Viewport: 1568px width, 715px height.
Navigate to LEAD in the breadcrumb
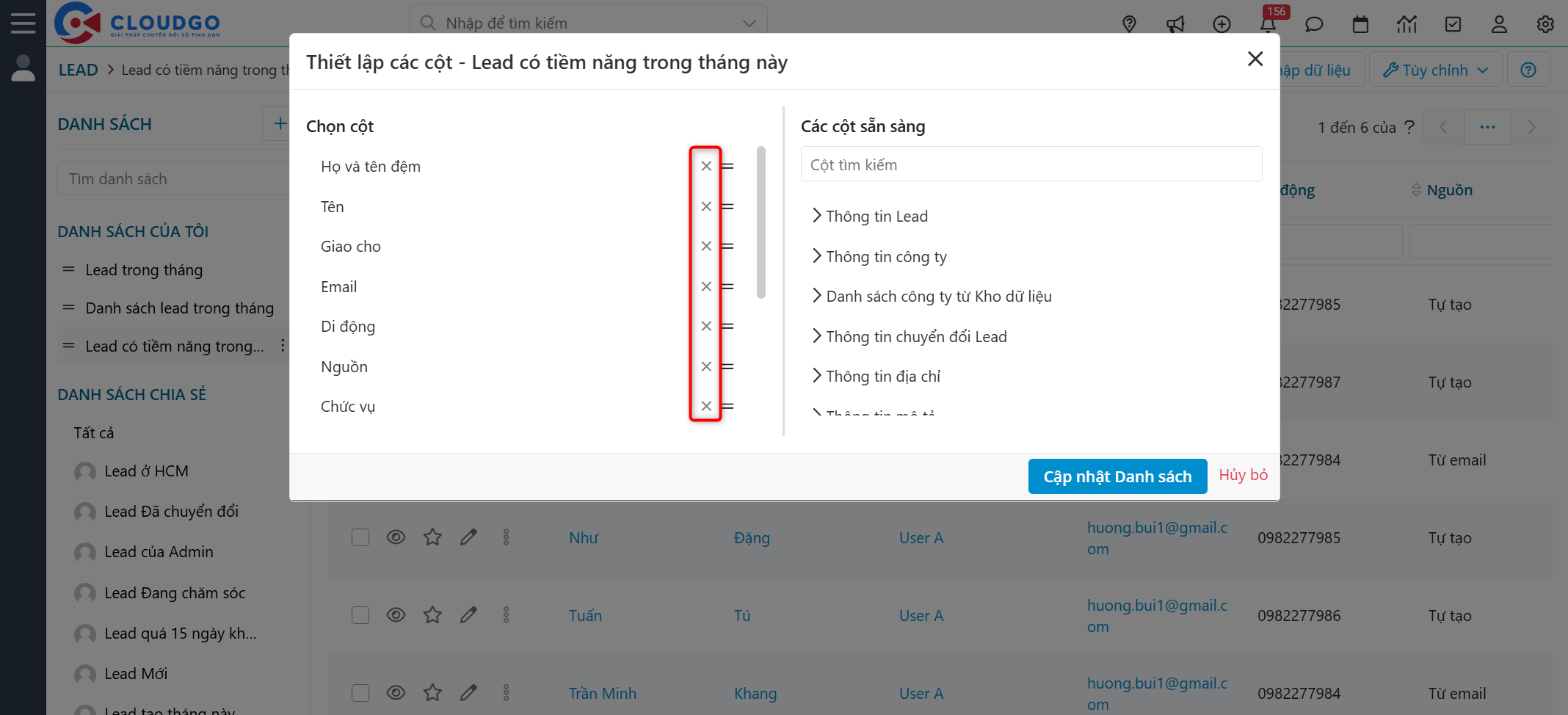click(78, 69)
